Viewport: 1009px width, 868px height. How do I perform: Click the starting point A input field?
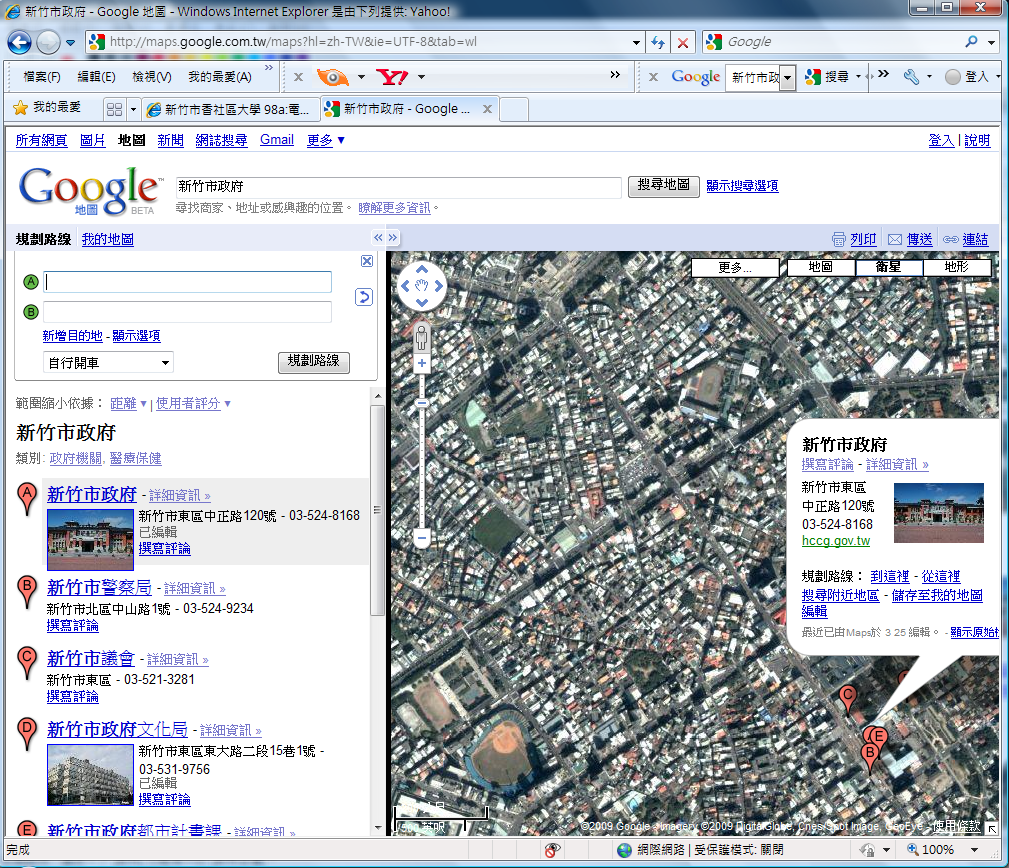187,282
